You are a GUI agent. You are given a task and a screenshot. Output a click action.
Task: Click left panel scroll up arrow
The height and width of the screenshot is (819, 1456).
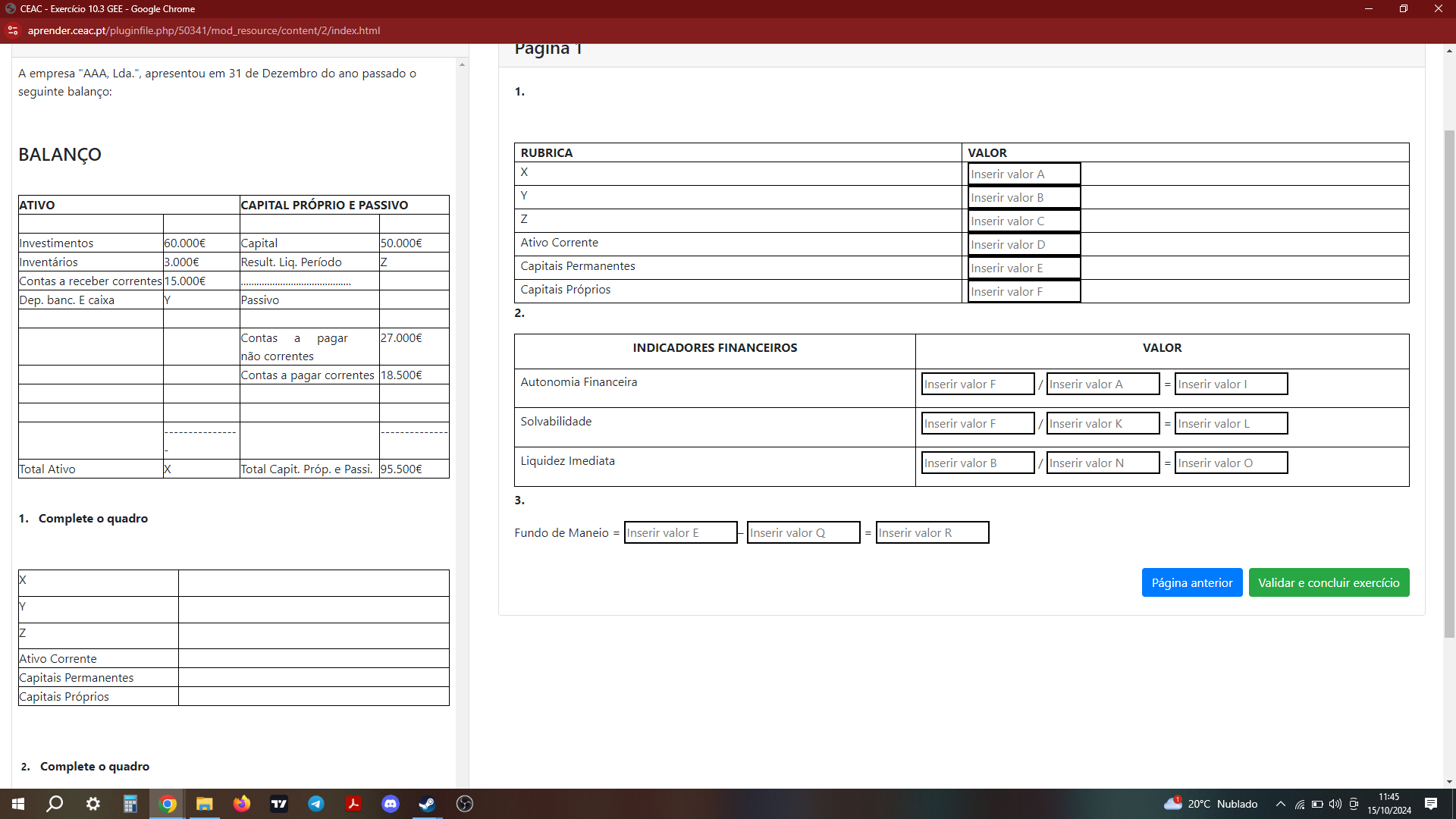coord(462,64)
